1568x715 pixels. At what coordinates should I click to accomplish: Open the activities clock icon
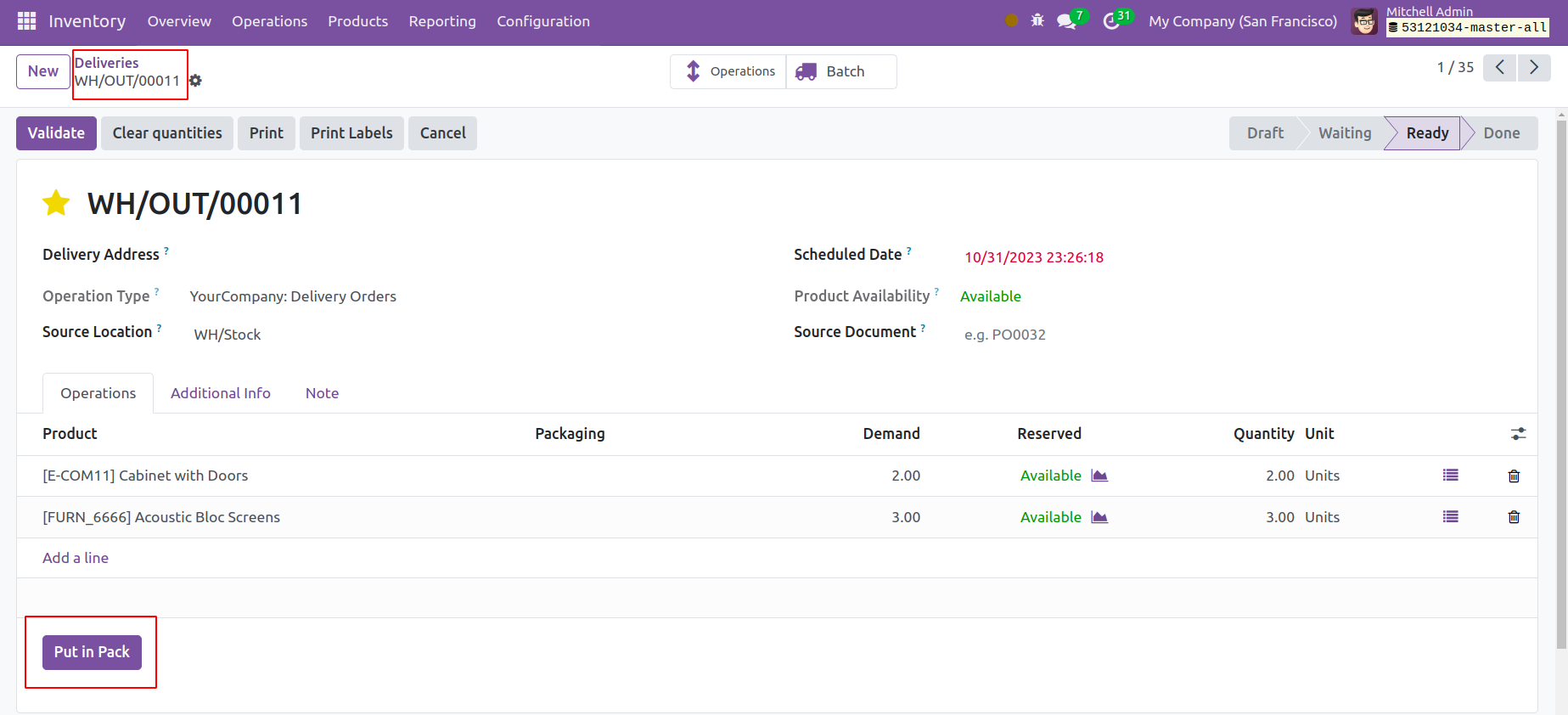tap(1111, 21)
